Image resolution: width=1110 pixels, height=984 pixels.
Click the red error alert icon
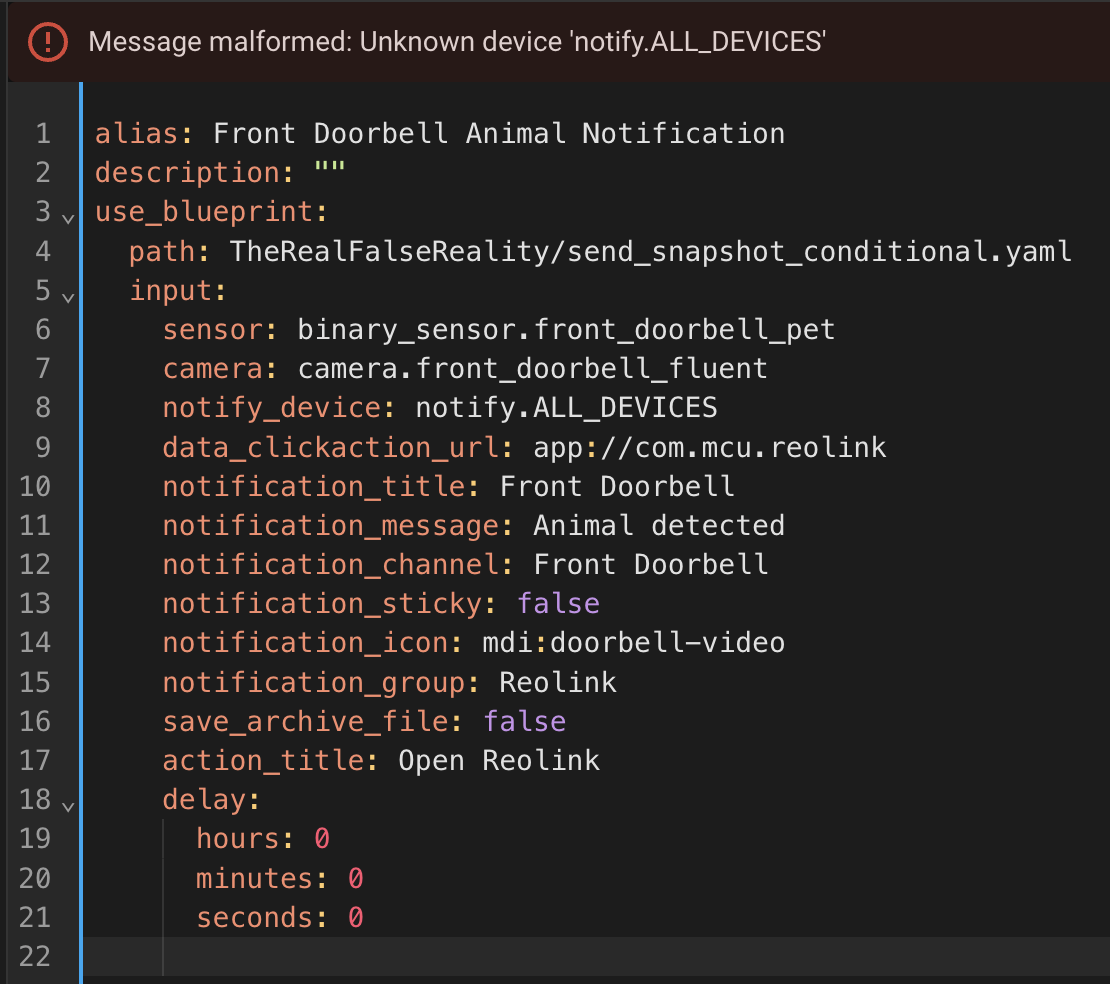click(x=47, y=41)
